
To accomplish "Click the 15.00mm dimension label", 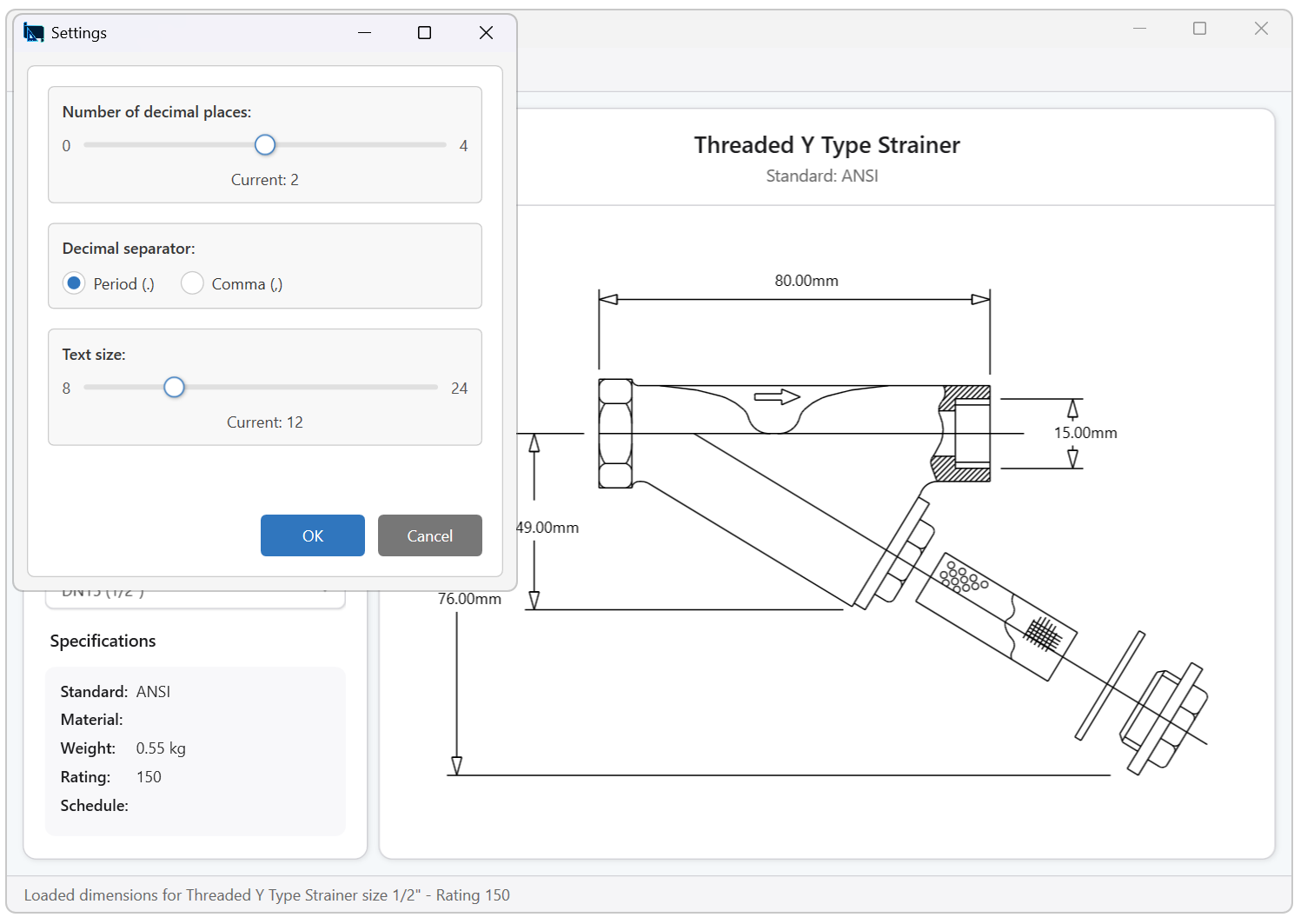I will click(x=1085, y=433).
